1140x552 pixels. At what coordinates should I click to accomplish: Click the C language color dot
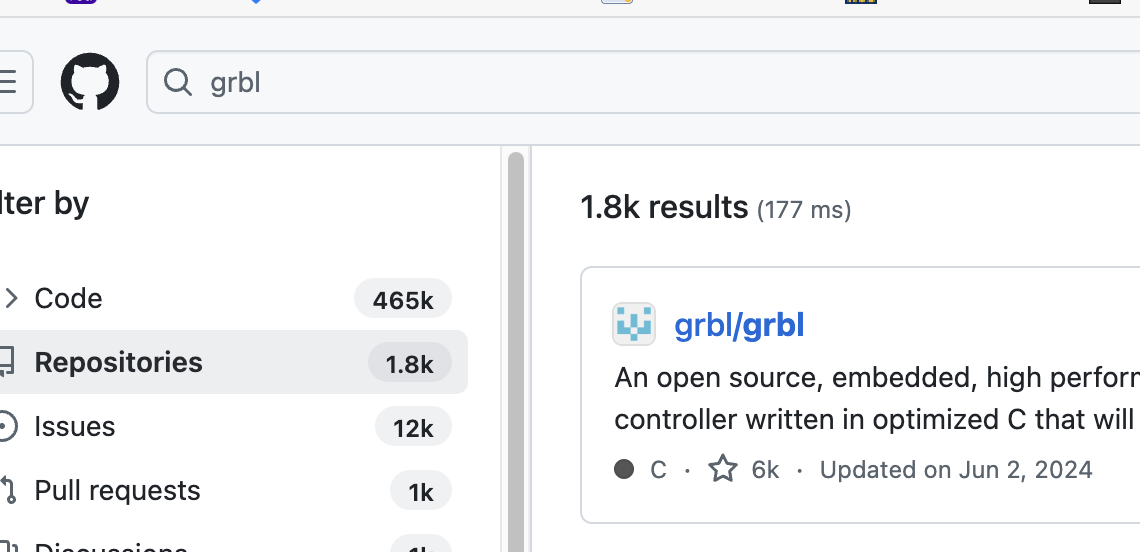click(x=625, y=469)
